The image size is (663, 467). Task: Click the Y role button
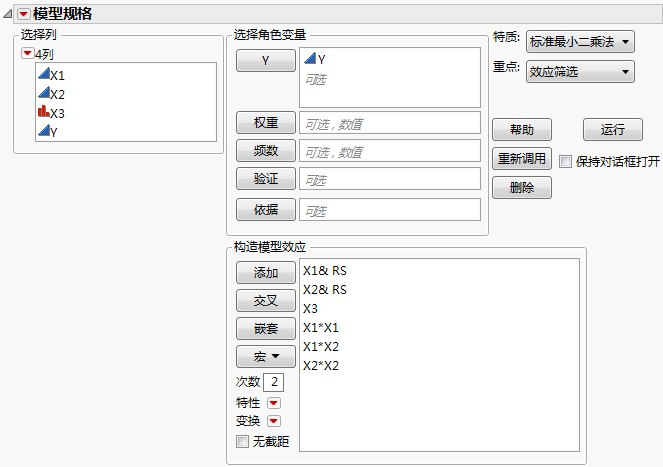click(x=266, y=60)
